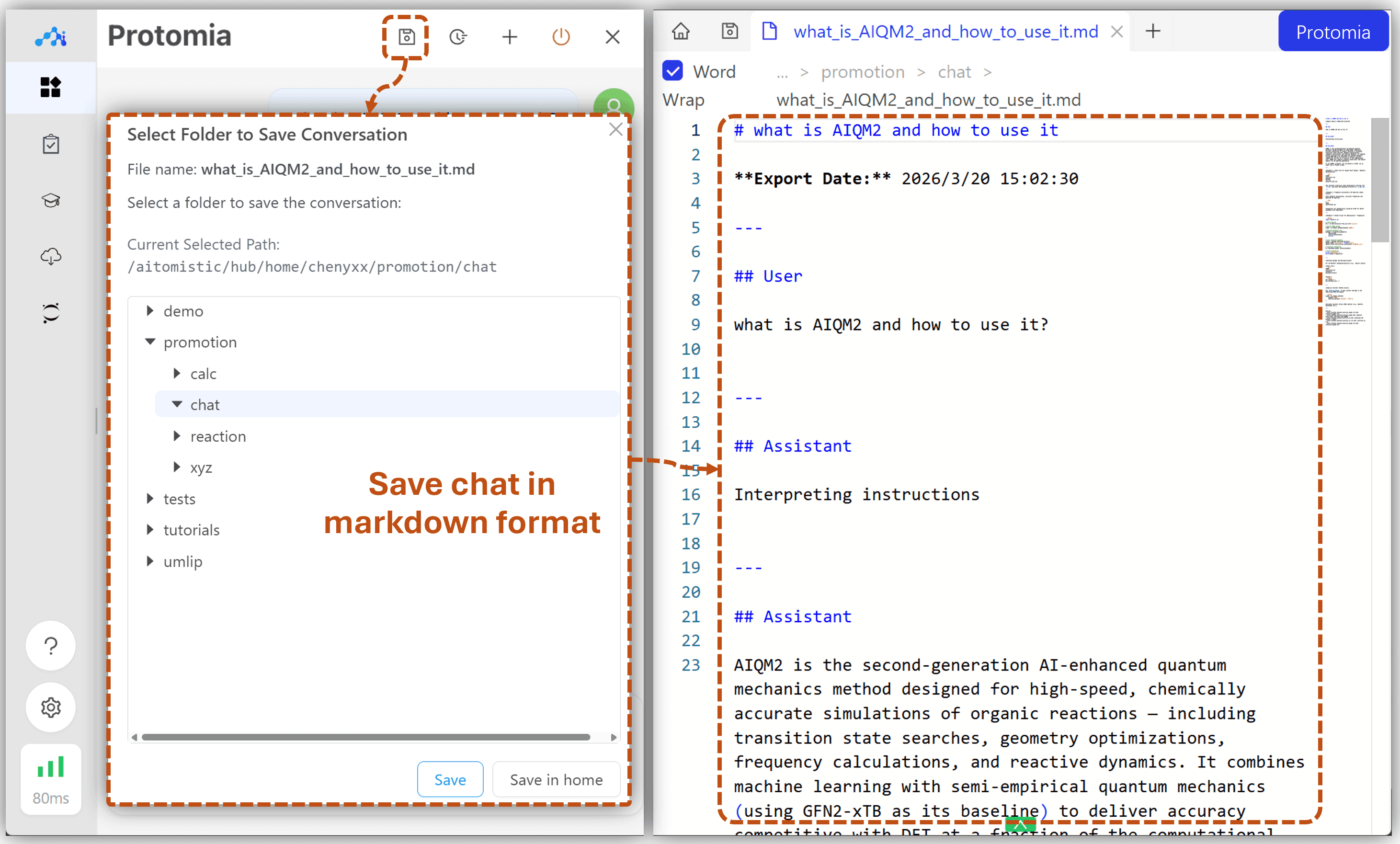Viewport: 1400px width, 844px height.
Task: Click the file name in the breadcrumb
Action: pos(928,100)
